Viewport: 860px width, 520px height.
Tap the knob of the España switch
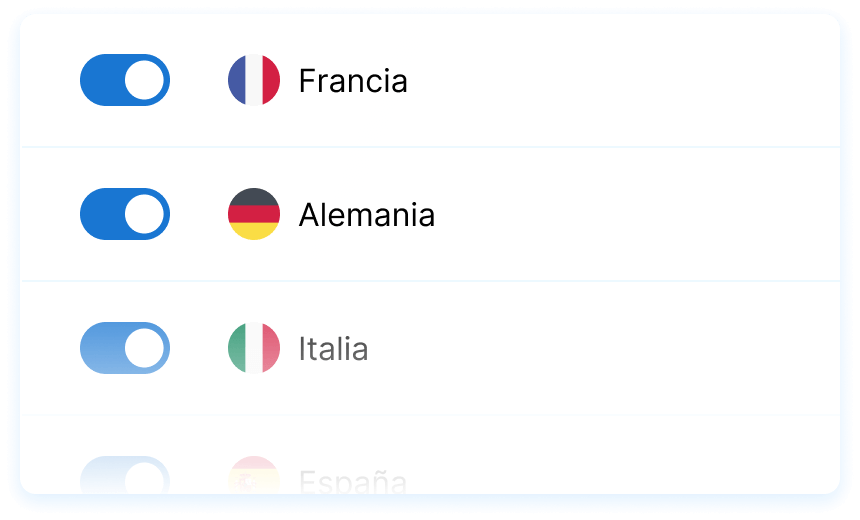tap(145, 477)
